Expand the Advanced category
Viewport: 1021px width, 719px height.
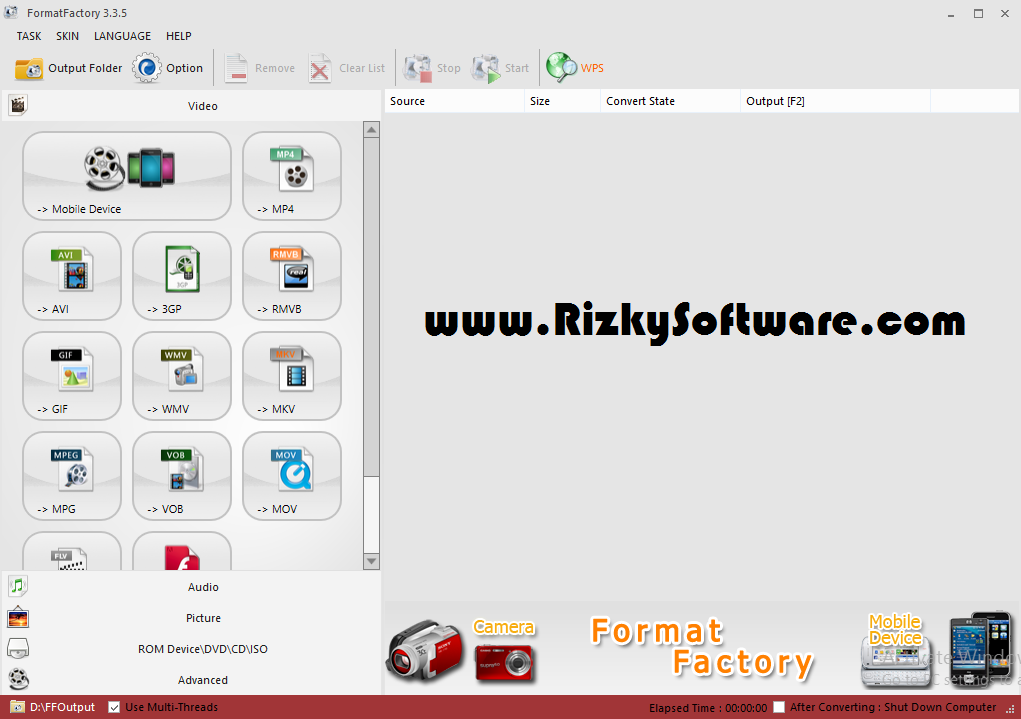coord(191,680)
